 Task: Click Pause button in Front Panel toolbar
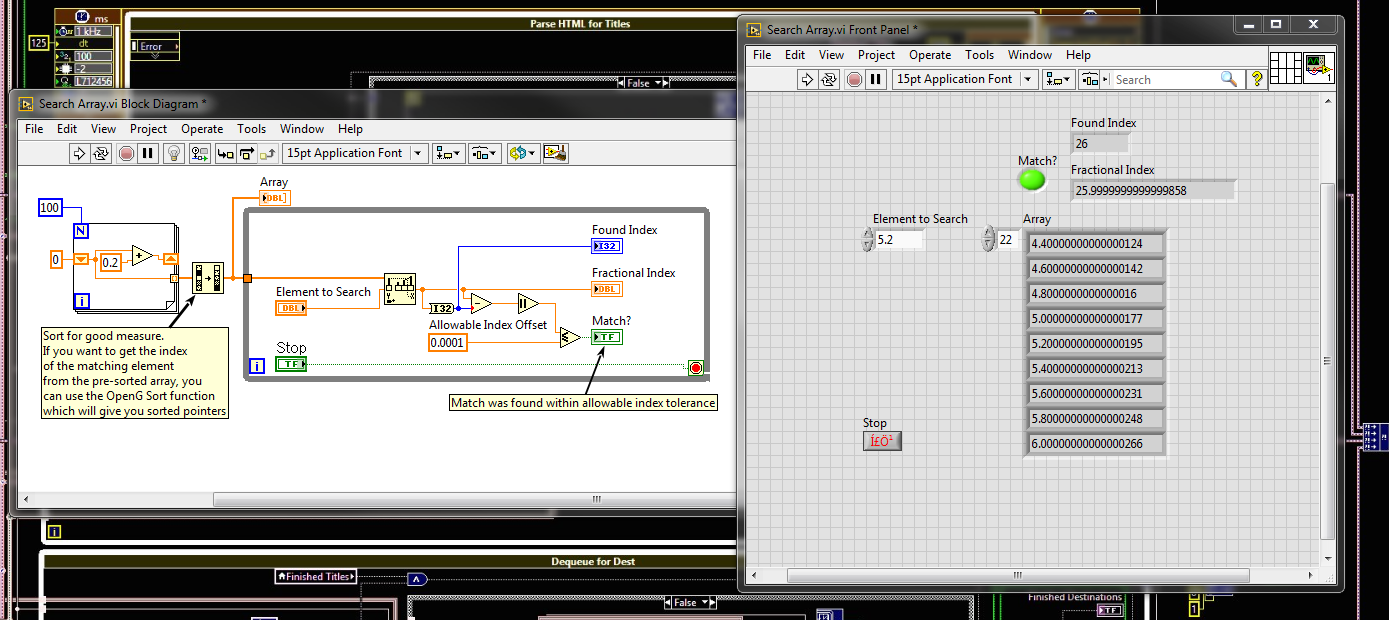[x=876, y=79]
